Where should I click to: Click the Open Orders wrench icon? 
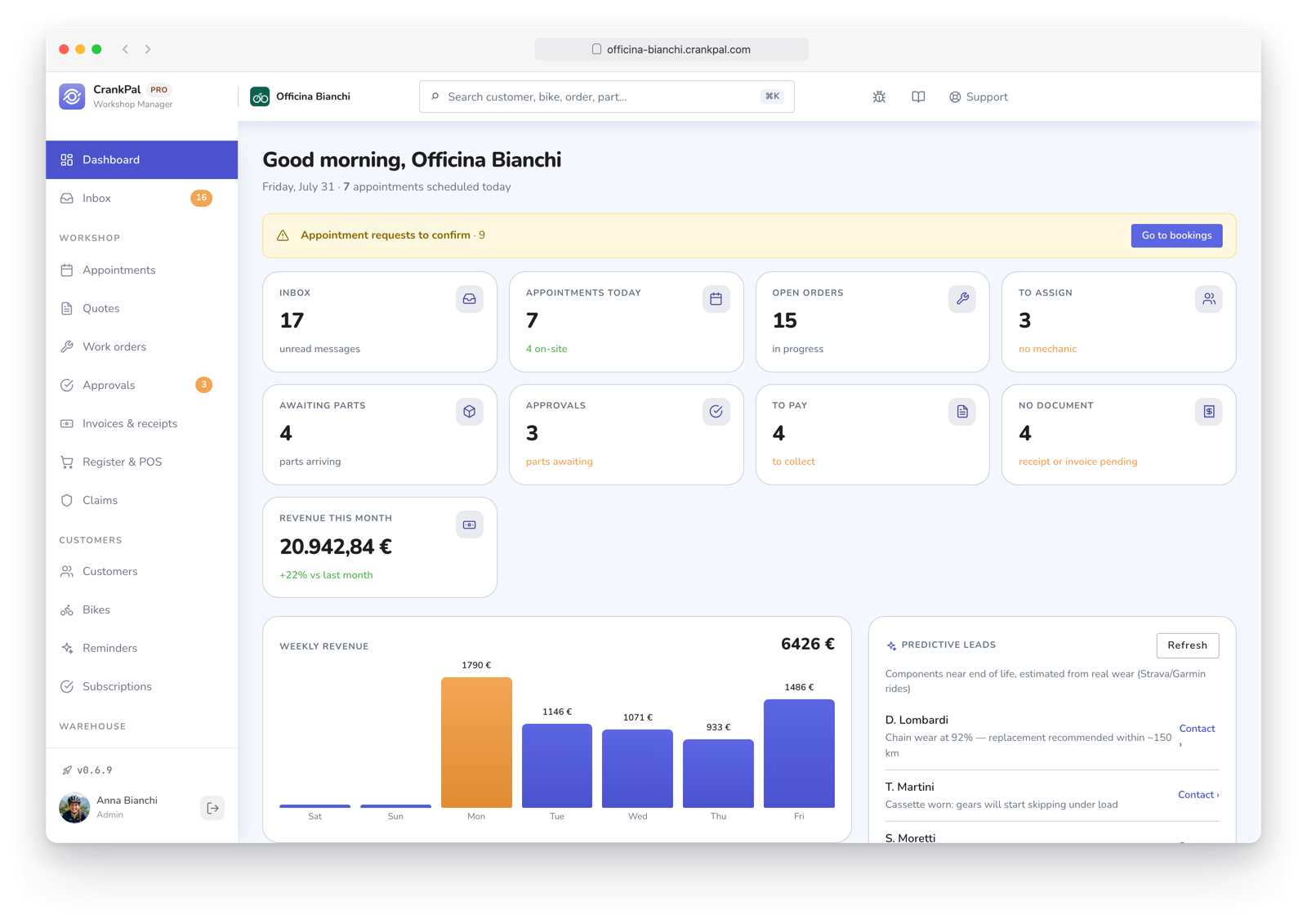coord(962,299)
